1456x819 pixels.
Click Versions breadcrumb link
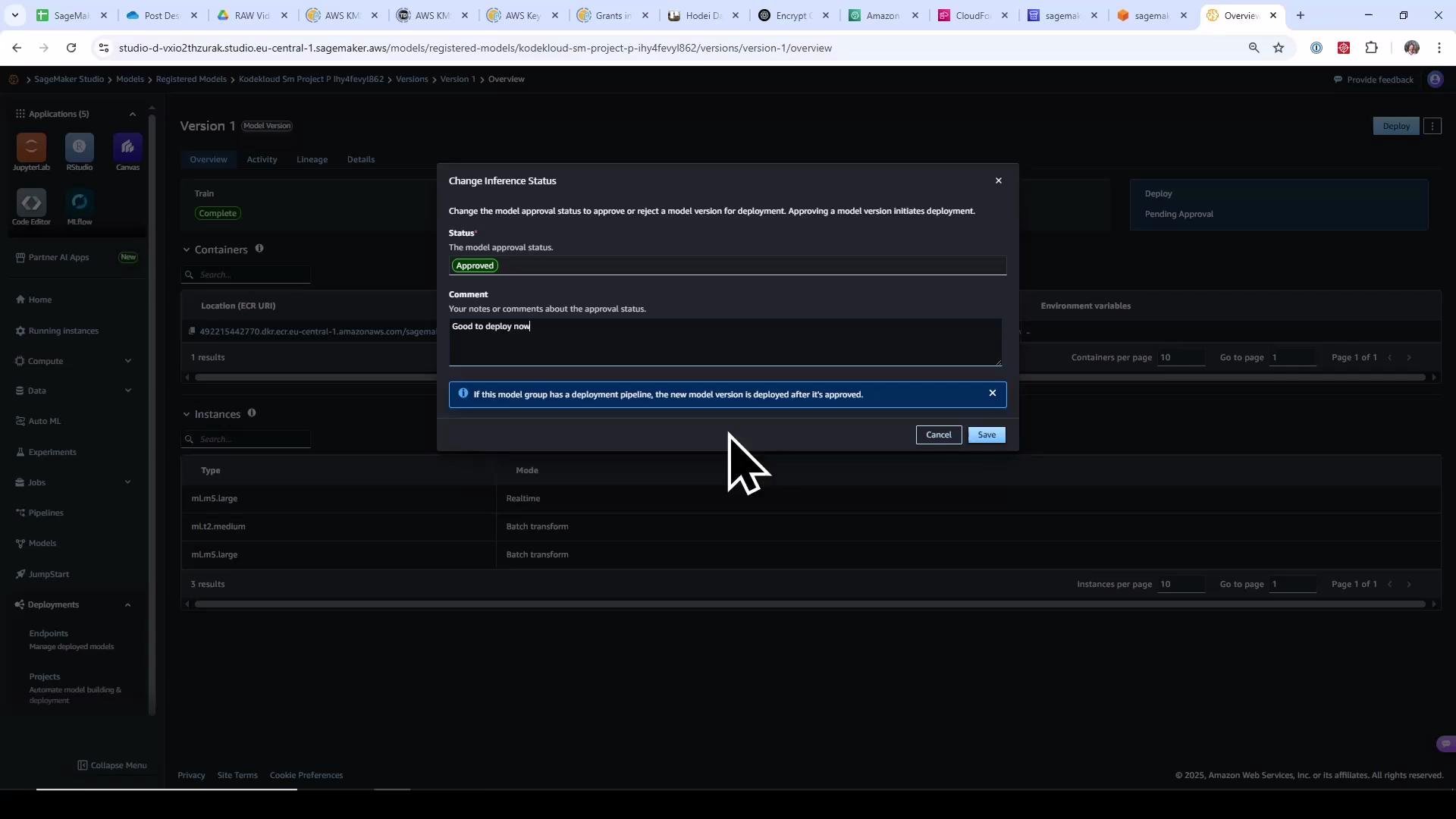pyautogui.click(x=412, y=79)
